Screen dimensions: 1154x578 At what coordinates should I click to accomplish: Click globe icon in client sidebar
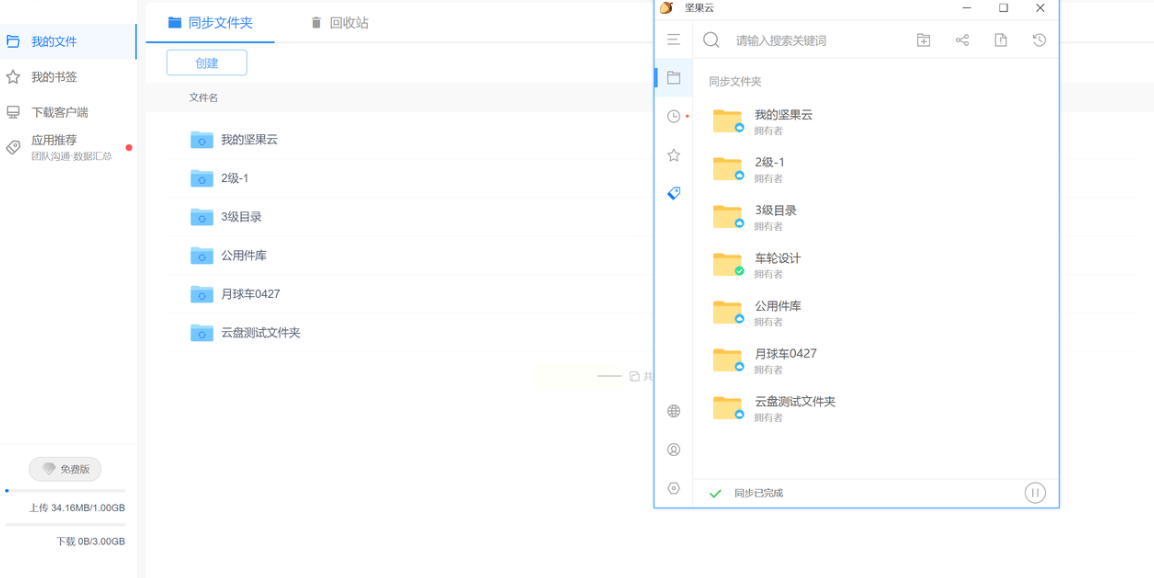673,411
